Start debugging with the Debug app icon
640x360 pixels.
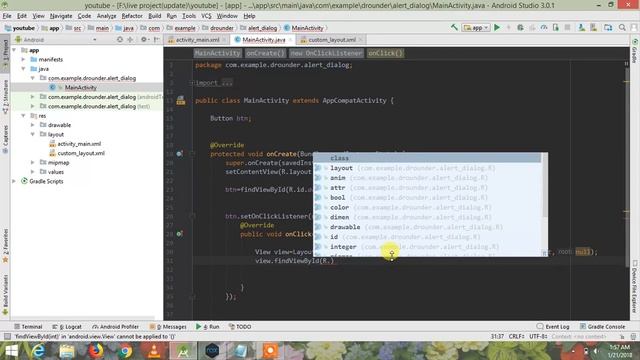tap(520, 27)
